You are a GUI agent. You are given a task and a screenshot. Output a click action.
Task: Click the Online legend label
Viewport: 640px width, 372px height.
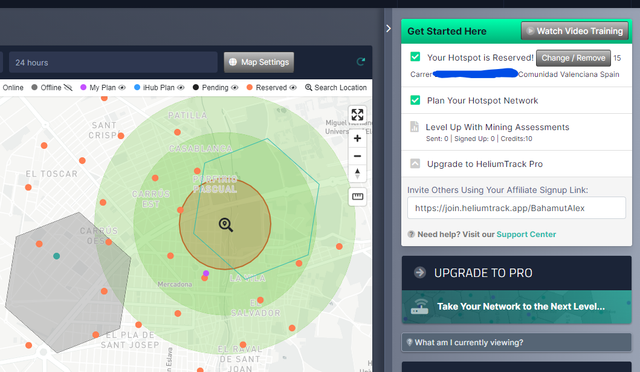13,87
